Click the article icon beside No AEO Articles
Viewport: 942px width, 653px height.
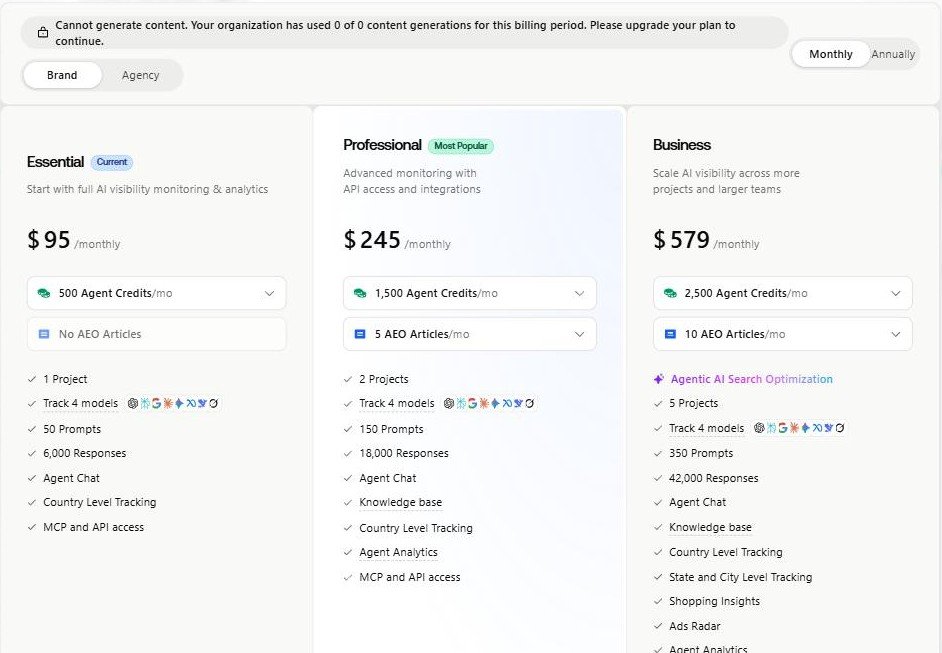(44, 334)
